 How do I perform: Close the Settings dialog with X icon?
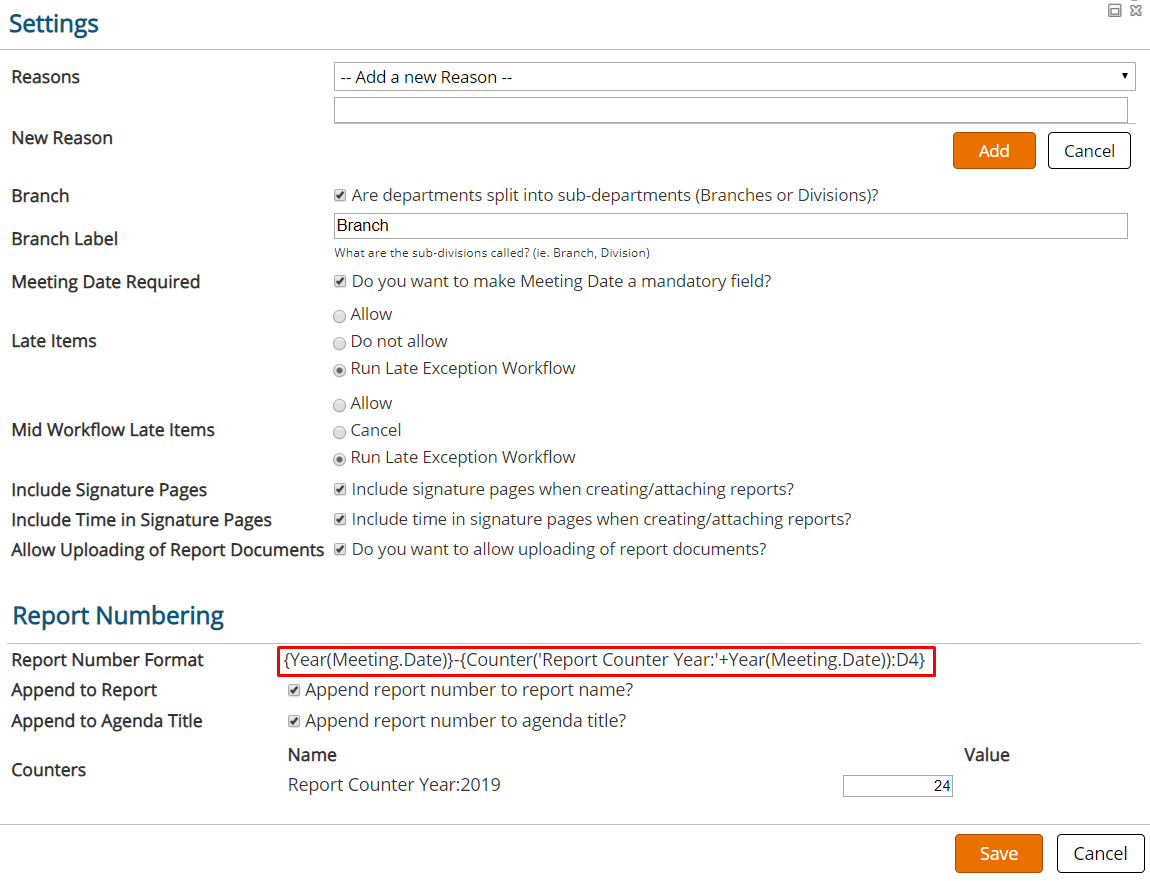pos(1136,10)
